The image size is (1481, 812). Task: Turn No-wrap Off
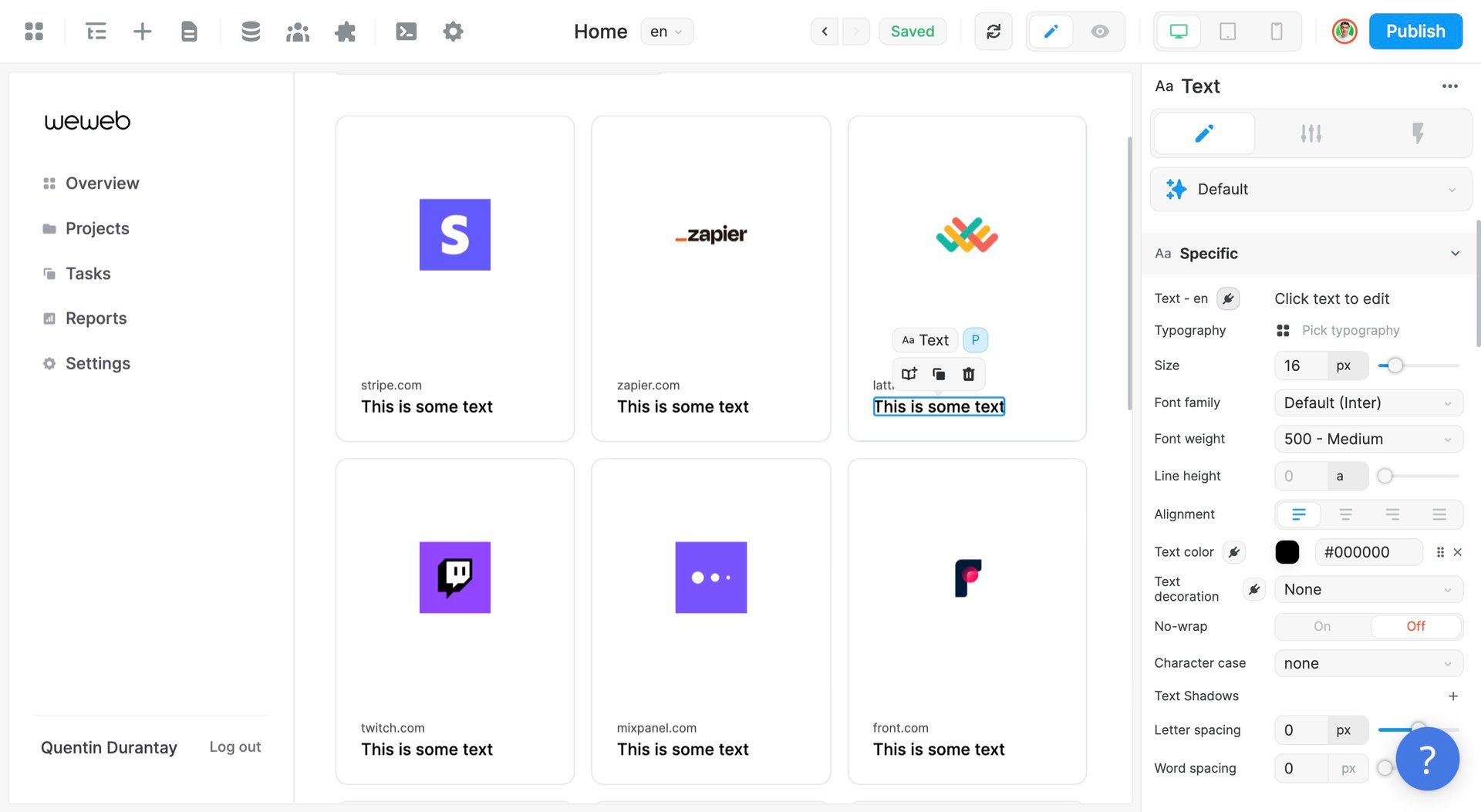(x=1415, y=627)
